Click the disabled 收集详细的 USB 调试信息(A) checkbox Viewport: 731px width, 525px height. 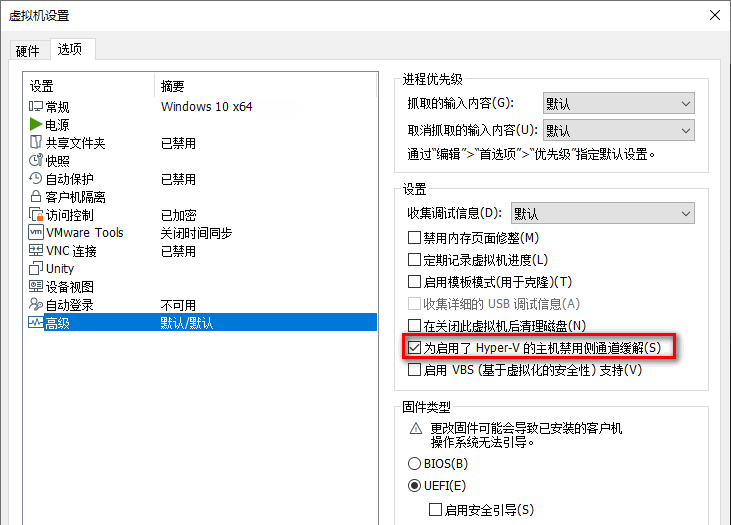click(x=414, y=304)
